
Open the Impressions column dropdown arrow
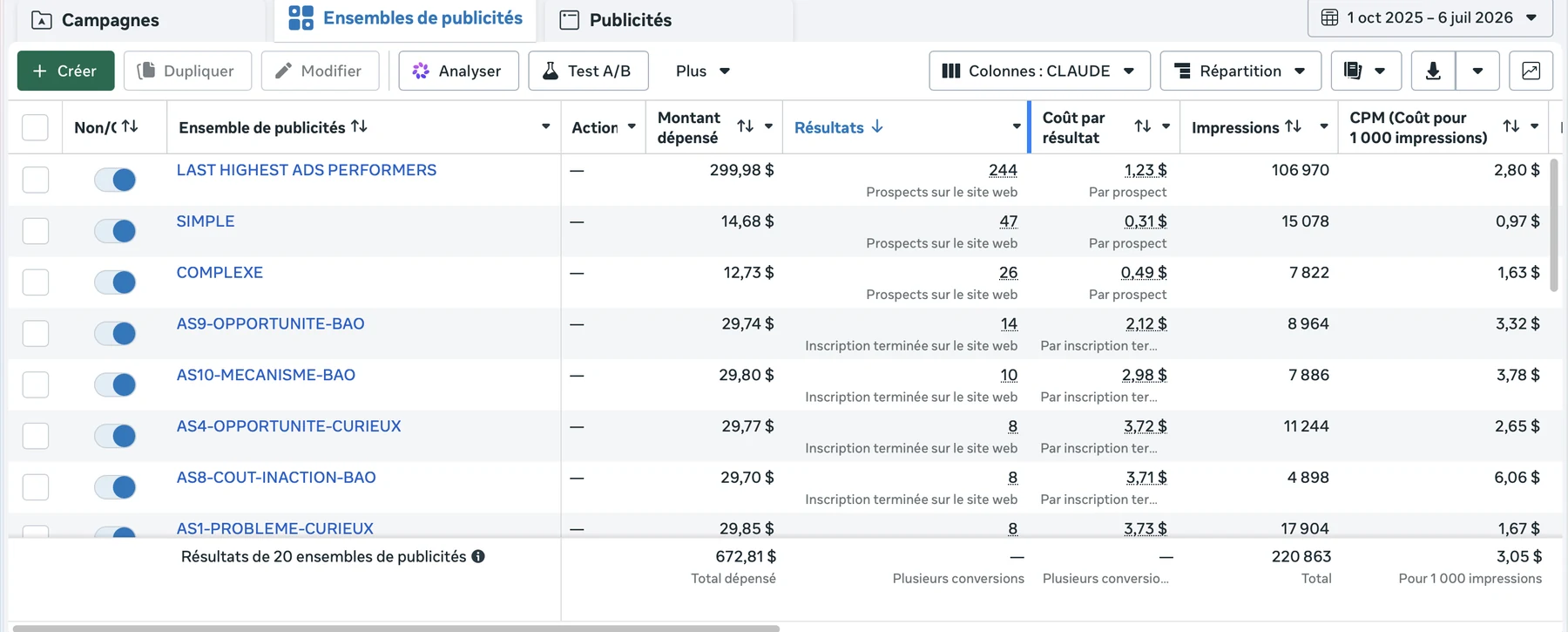[x=1324, y=126]
